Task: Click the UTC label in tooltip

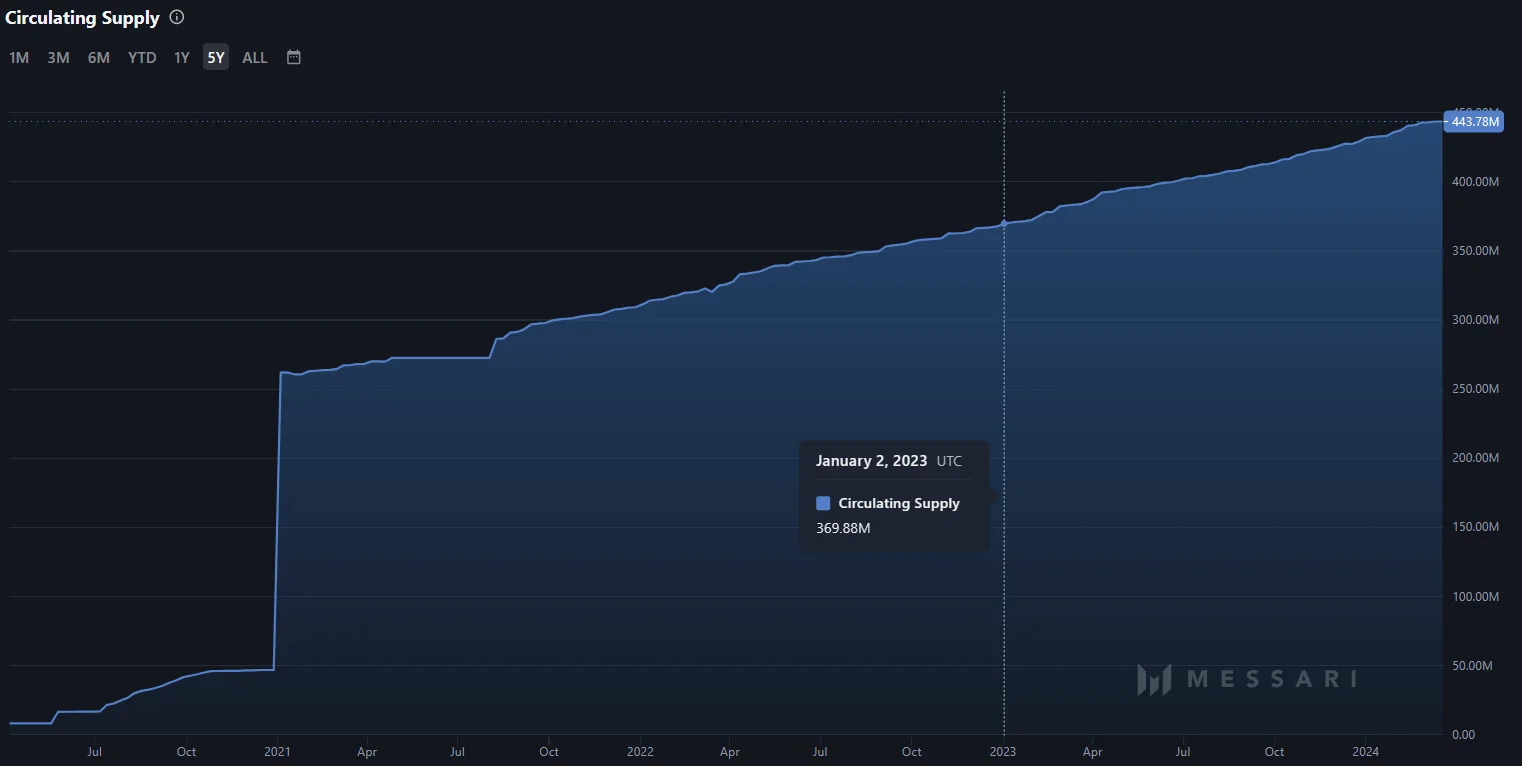Action: pos(949,462)
